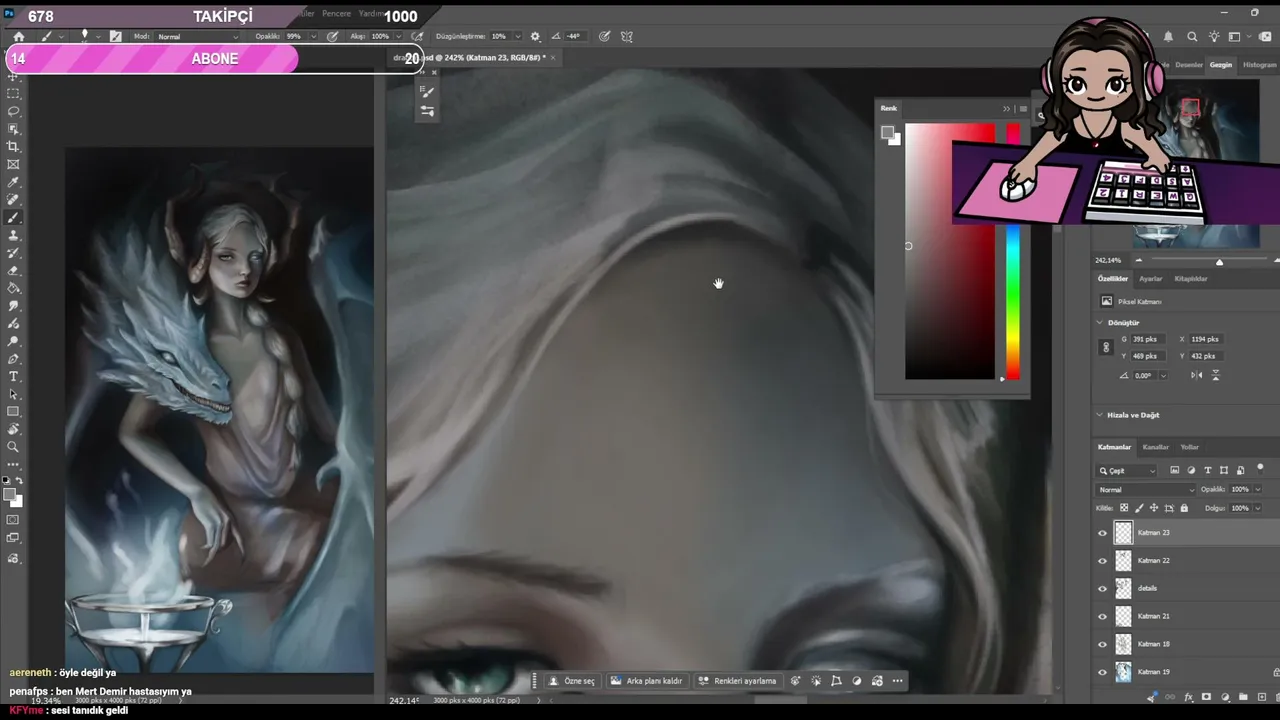Click the navigator zoom slider handle

1219,262
